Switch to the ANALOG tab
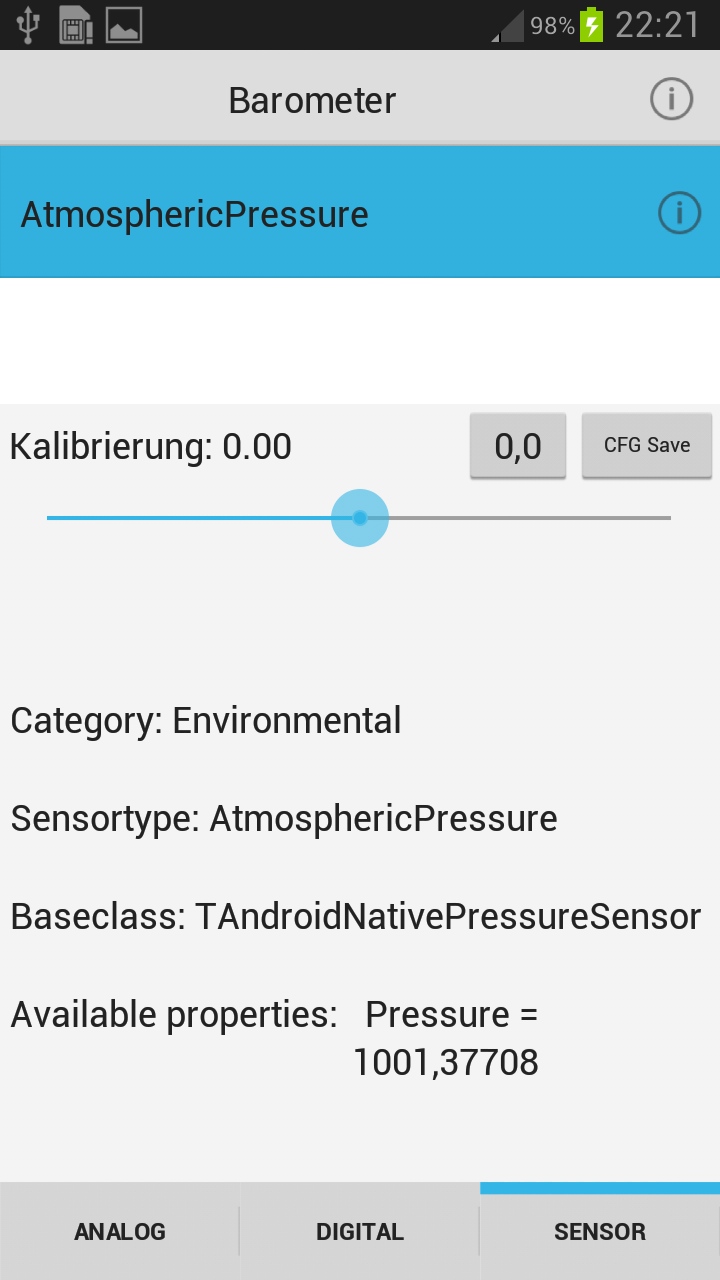Image resolution: width=720 pixels, height=1280 pixels. (120, 1232)
